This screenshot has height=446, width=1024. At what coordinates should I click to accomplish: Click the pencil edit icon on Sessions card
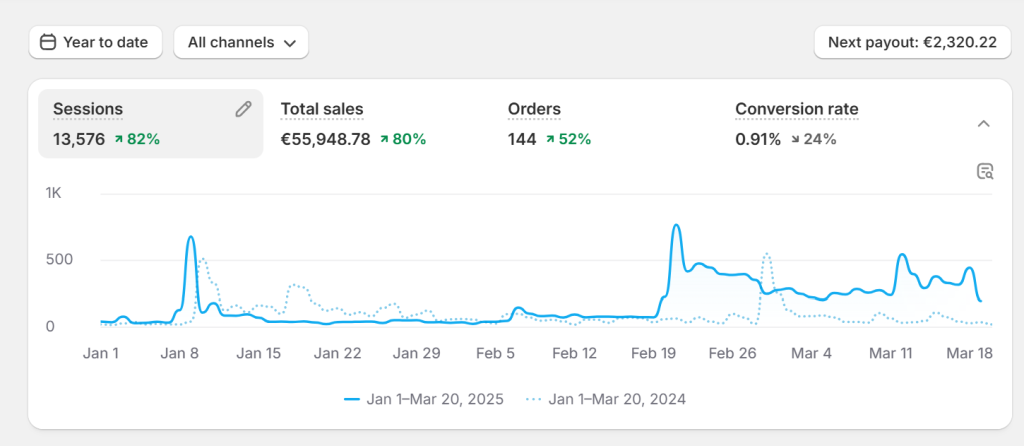click(243, 109)
